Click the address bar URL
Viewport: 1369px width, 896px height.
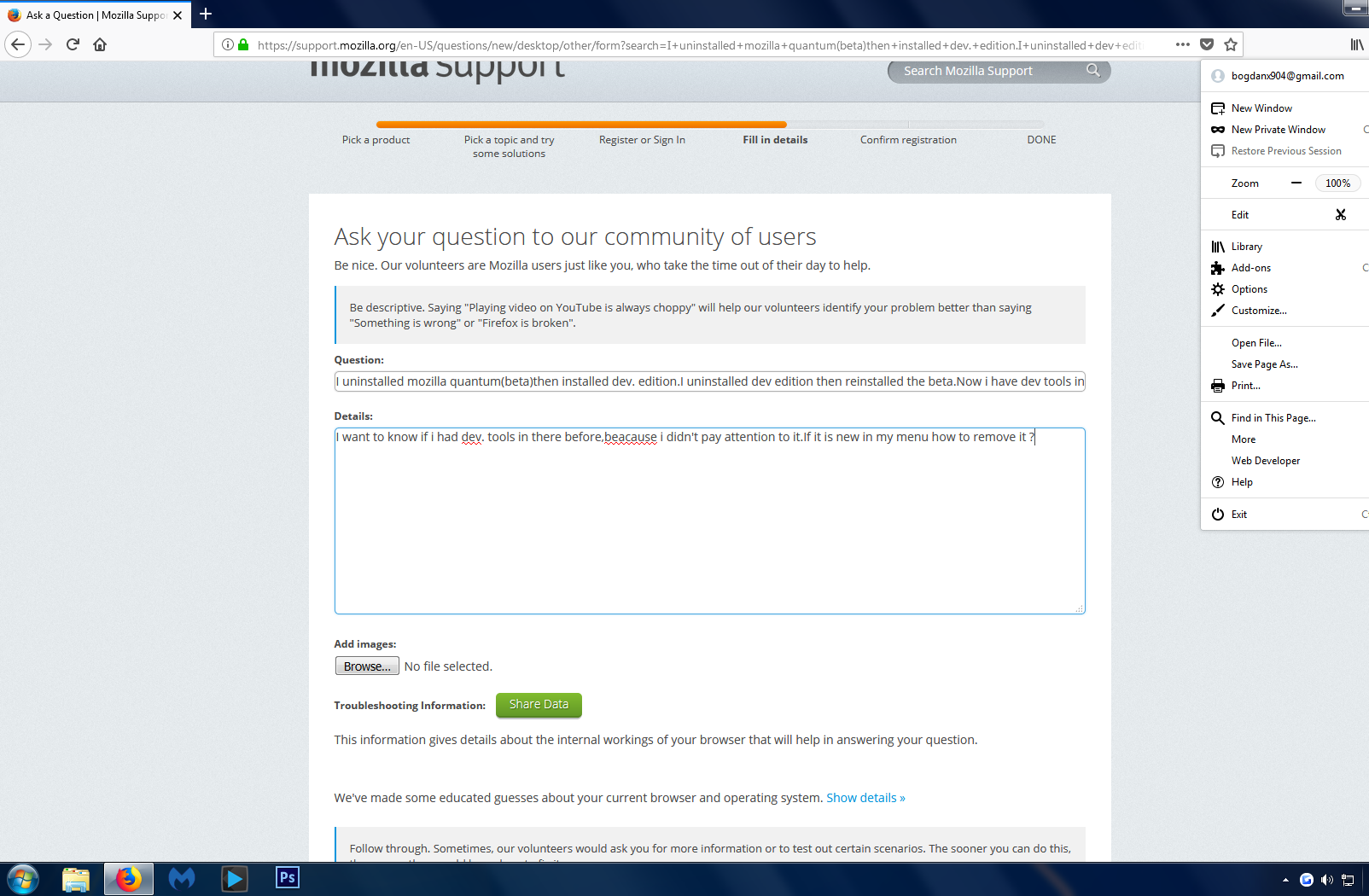coord(700,45)
